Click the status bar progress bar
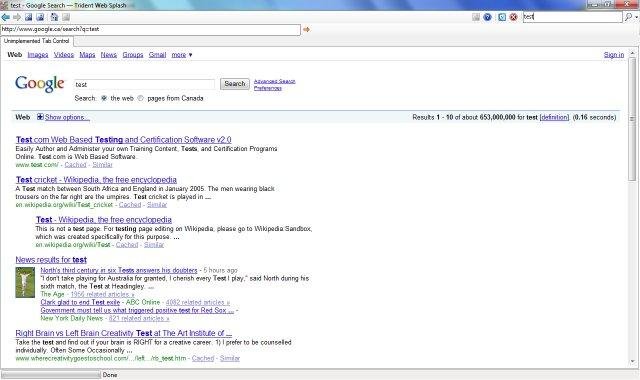Image resolution: width=640 pixels, height=380 pixels. tap(51, 375)
